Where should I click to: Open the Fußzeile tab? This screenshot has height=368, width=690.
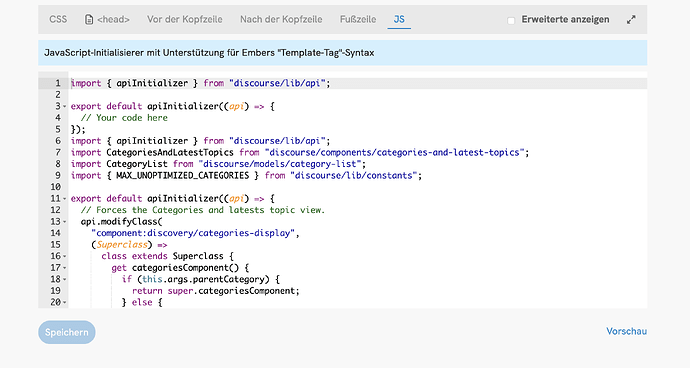[x=358, y=19]
